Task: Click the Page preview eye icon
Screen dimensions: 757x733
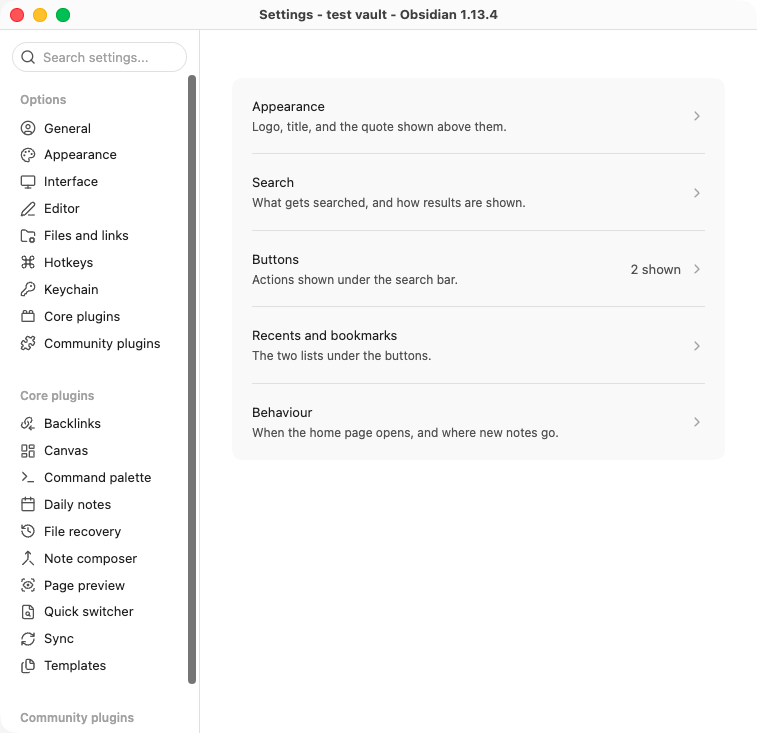Action: [x=28, y=585]
